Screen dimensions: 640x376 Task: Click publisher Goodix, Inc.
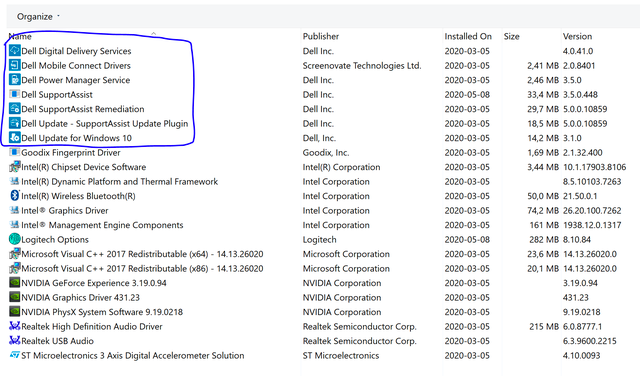pyautogui.click(x=326, y=153)
